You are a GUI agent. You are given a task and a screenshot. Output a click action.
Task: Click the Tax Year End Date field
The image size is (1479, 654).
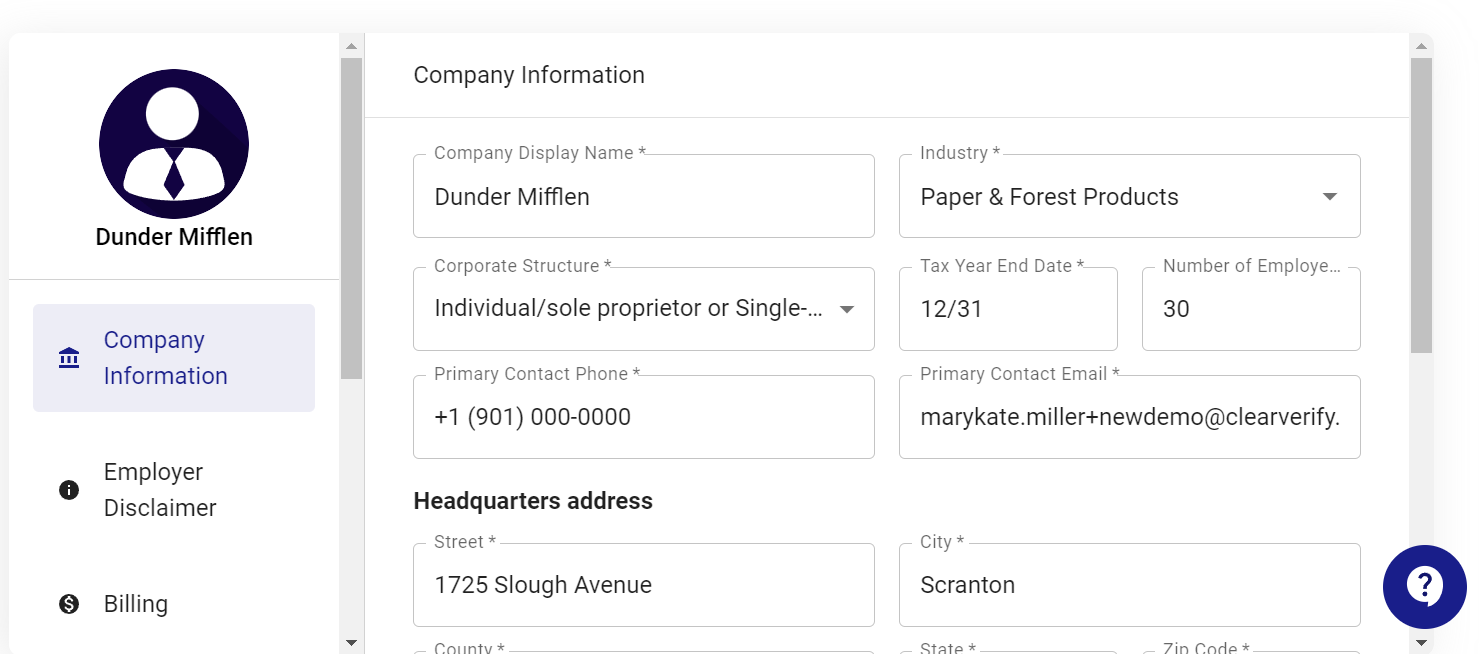(1008, 309)
